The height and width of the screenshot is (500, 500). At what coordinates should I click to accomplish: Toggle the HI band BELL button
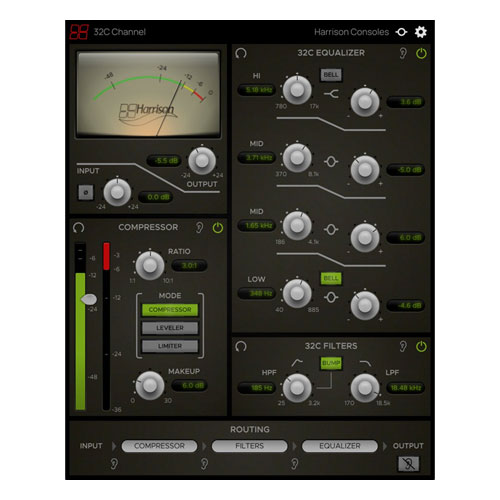click(x=331, y=75)
